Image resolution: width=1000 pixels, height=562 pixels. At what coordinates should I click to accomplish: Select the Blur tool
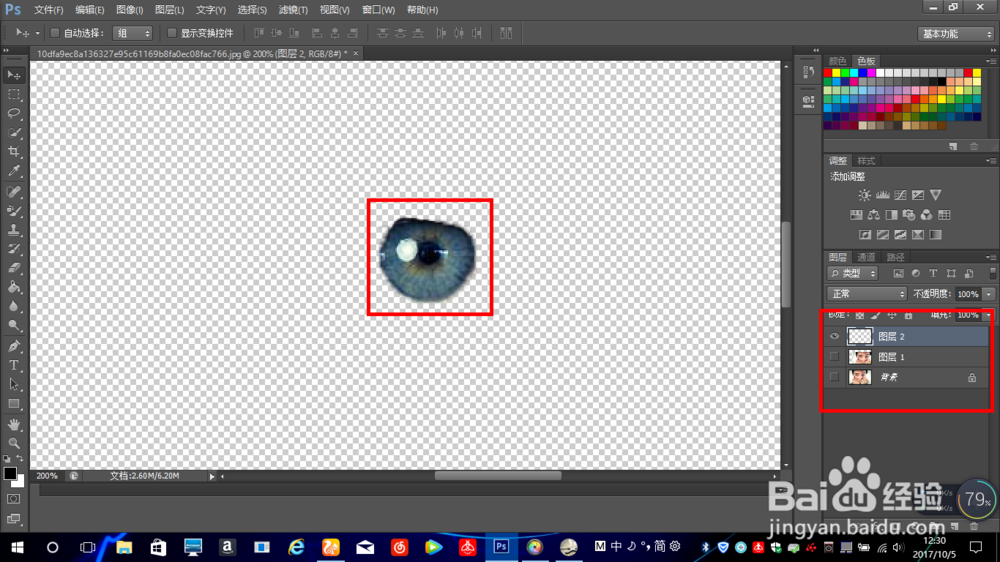click(13, 307)
